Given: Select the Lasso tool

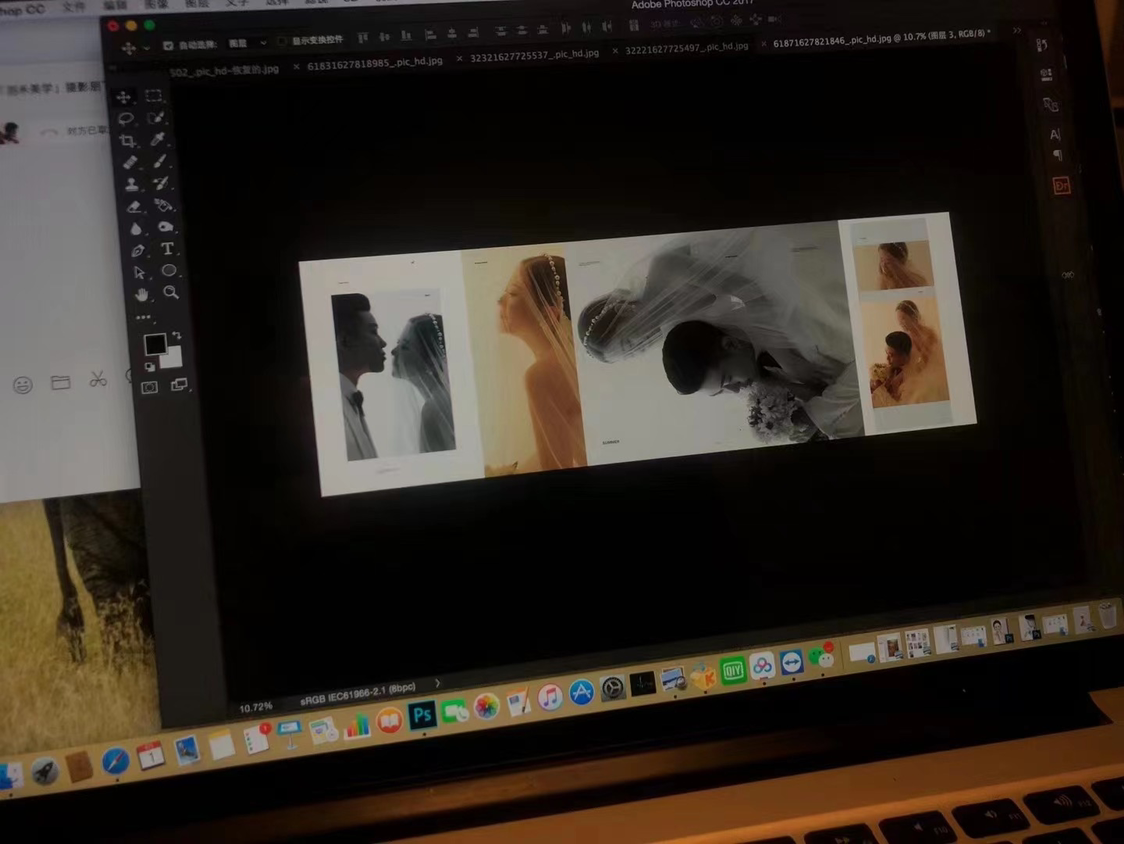Looking at the screenshot, I should [x=126, y=118].
